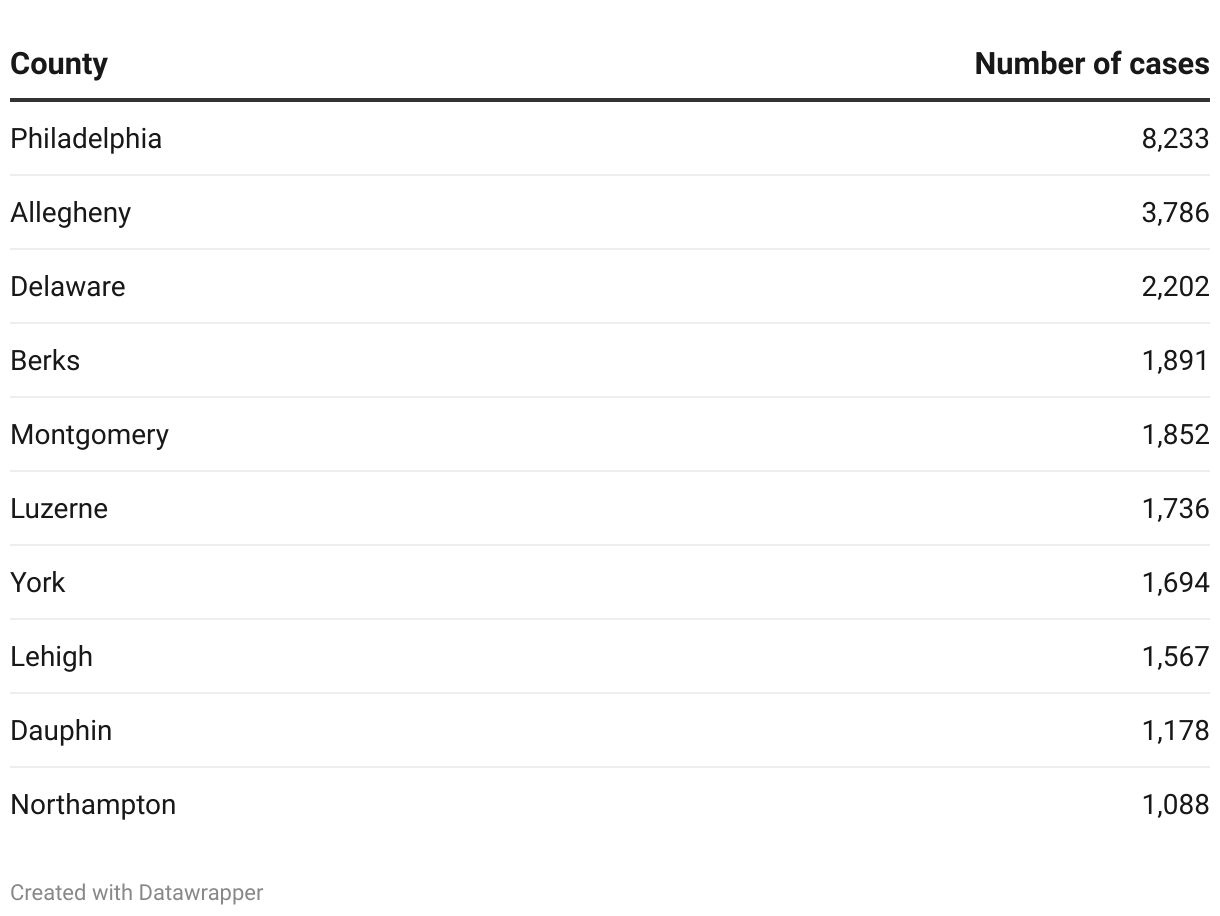Select the Lehigh county cell
Image resolution: width=1220 pixels, height=916 pixels.
52,656
